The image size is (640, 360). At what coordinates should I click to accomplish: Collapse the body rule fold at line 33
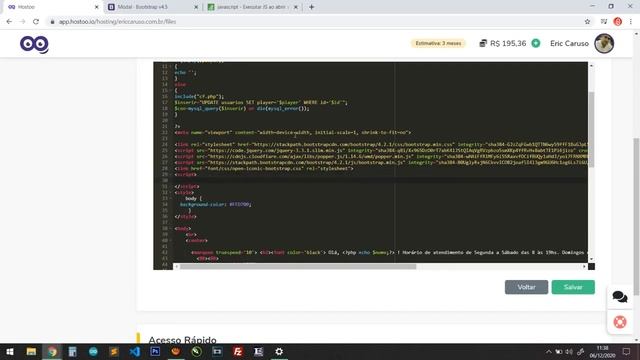coord(170,198)
